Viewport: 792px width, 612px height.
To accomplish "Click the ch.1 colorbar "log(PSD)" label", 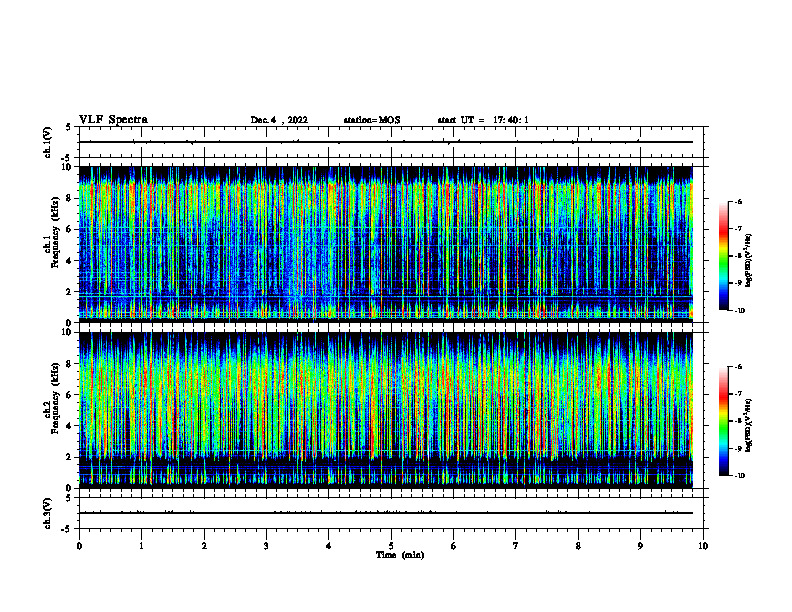I will pyautogui.click(x=749, y=261).
